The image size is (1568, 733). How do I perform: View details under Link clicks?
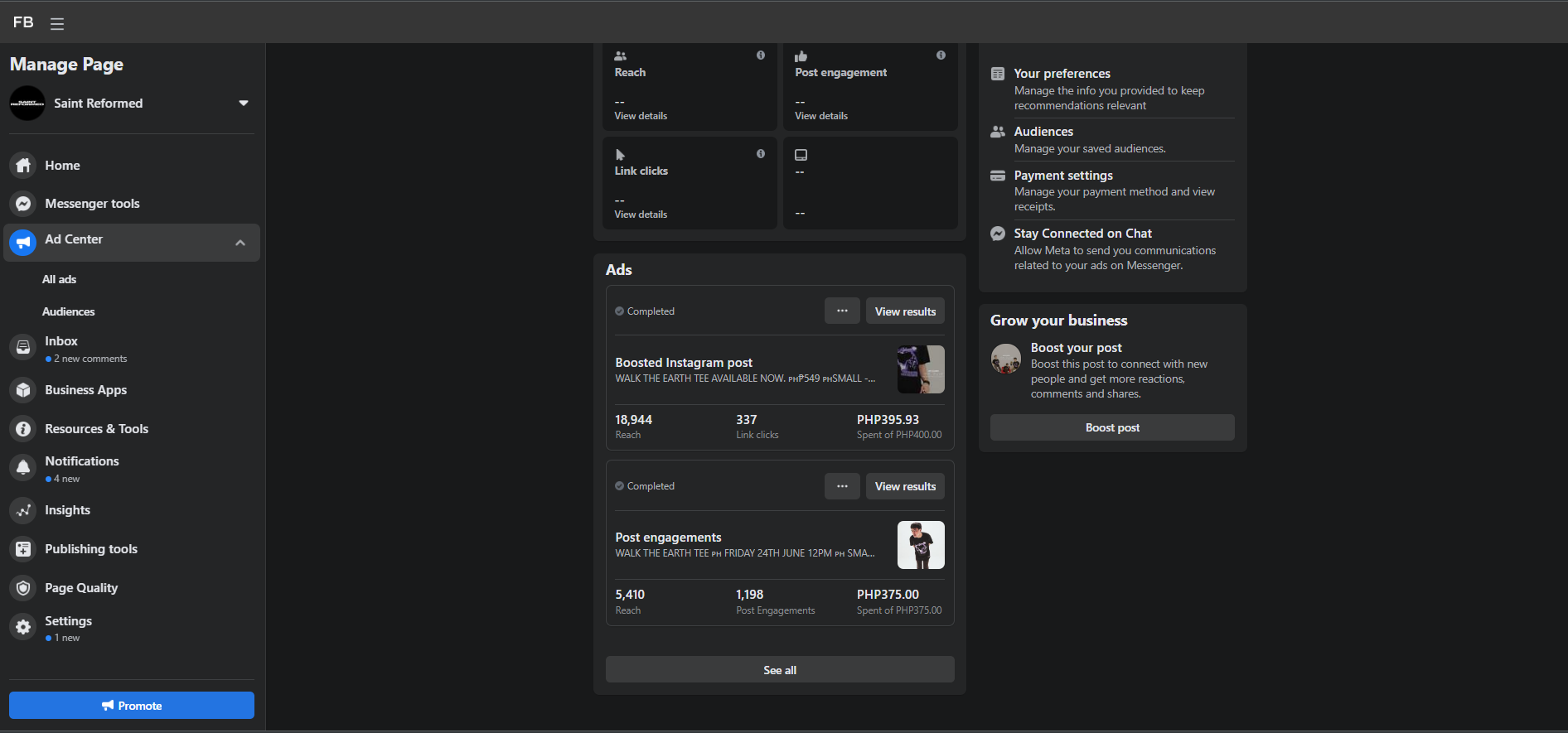click(641, 215)
